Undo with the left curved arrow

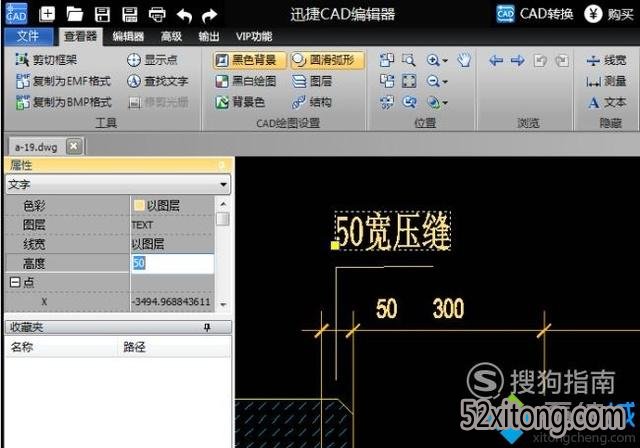pyautogui.click(x=184, y=16)
